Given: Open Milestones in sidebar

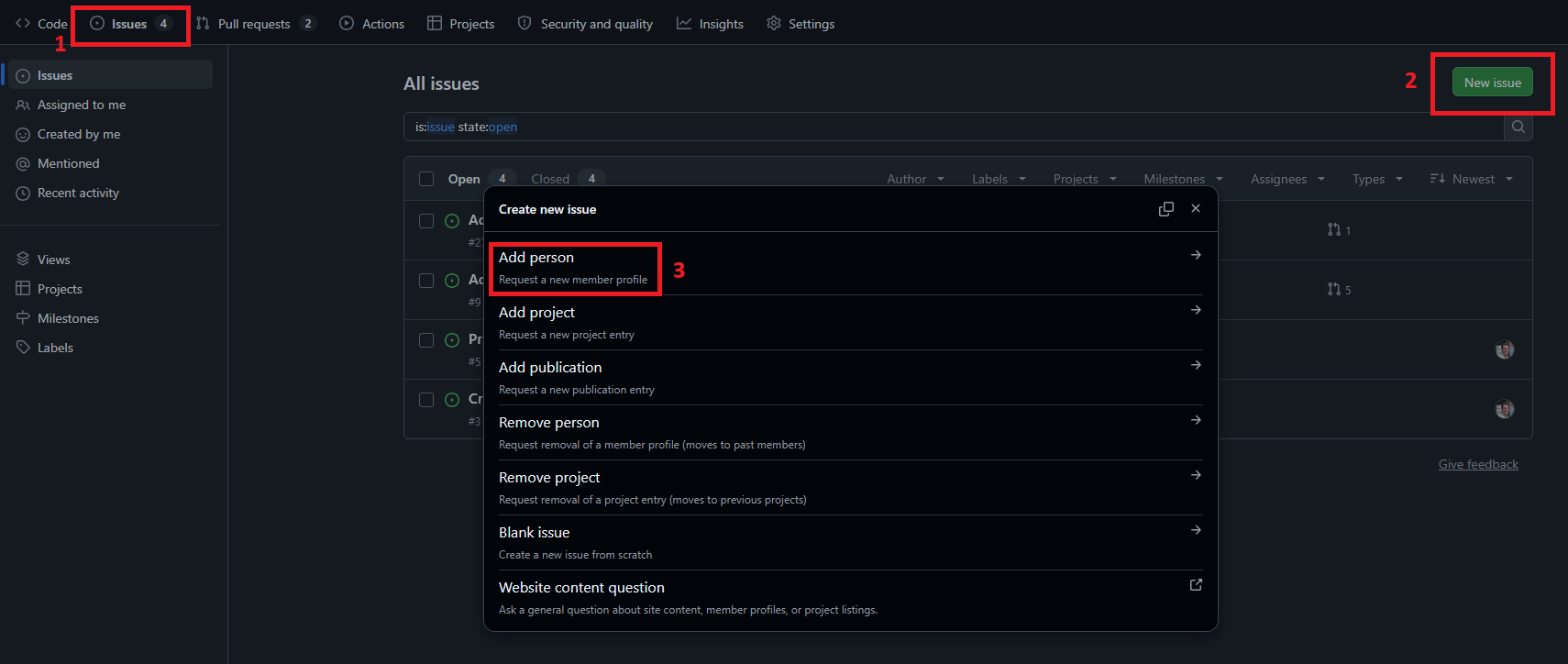Looking at the screenshot, I should coord(110,318).
